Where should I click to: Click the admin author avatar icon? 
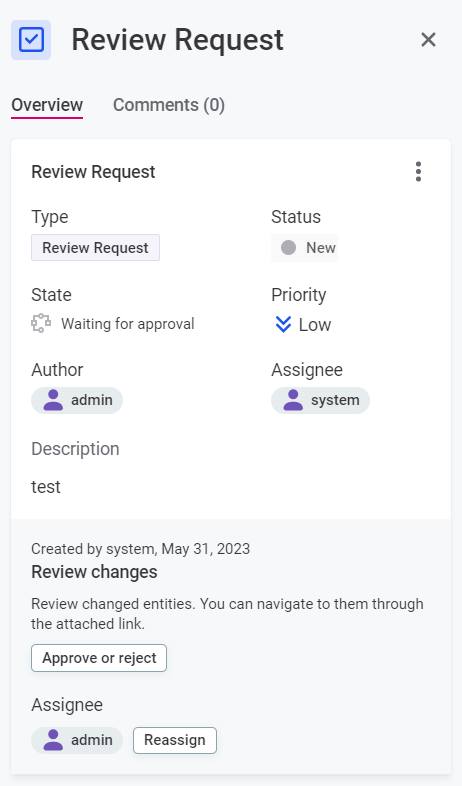point(53,400)
